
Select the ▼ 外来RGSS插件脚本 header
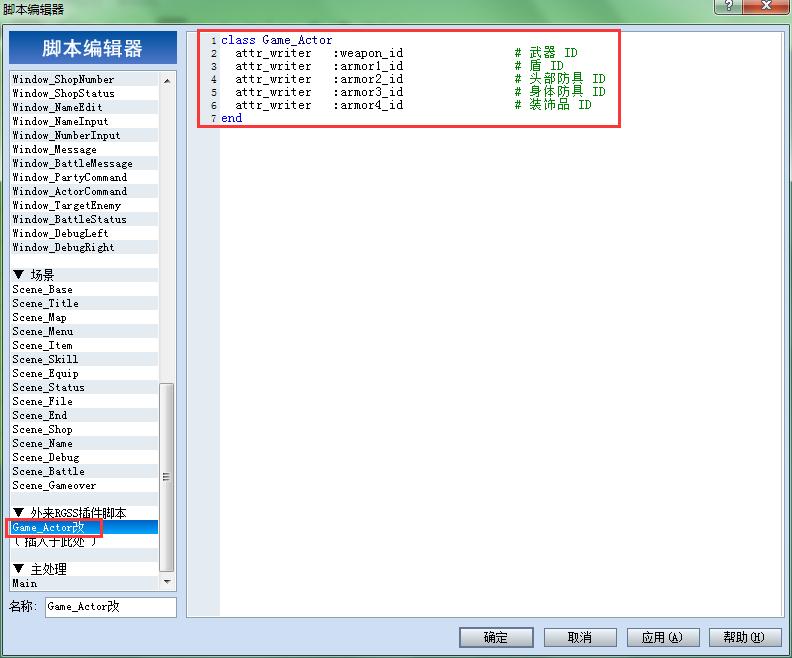[x=84, y=513]
